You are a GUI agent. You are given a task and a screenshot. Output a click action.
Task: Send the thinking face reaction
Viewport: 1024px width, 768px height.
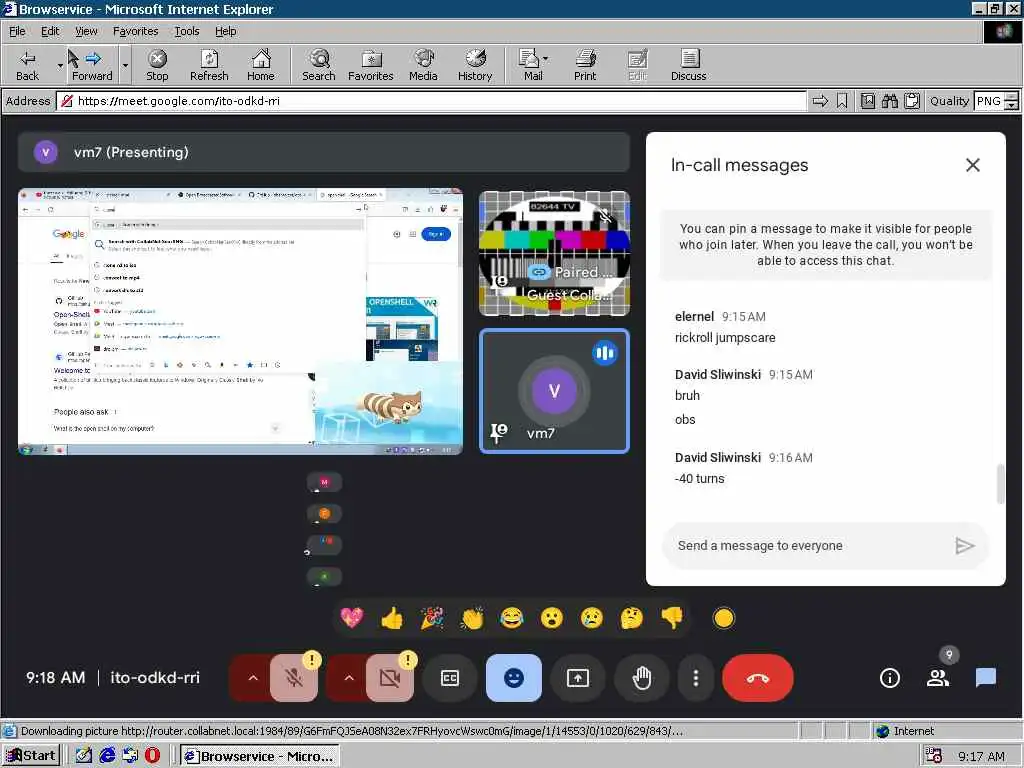[x=632, y=617]
